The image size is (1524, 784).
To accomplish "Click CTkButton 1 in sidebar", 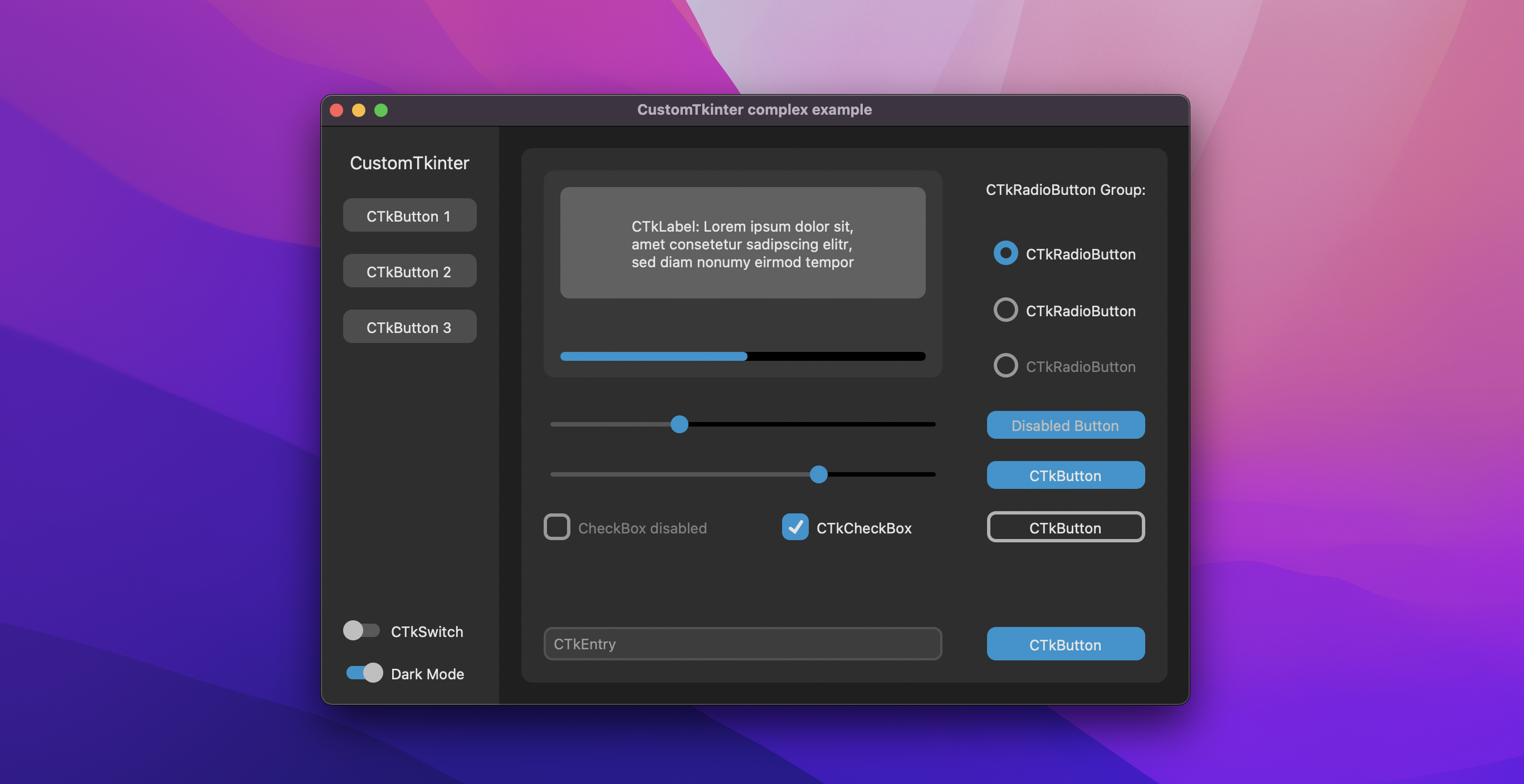I will (409, 216).
